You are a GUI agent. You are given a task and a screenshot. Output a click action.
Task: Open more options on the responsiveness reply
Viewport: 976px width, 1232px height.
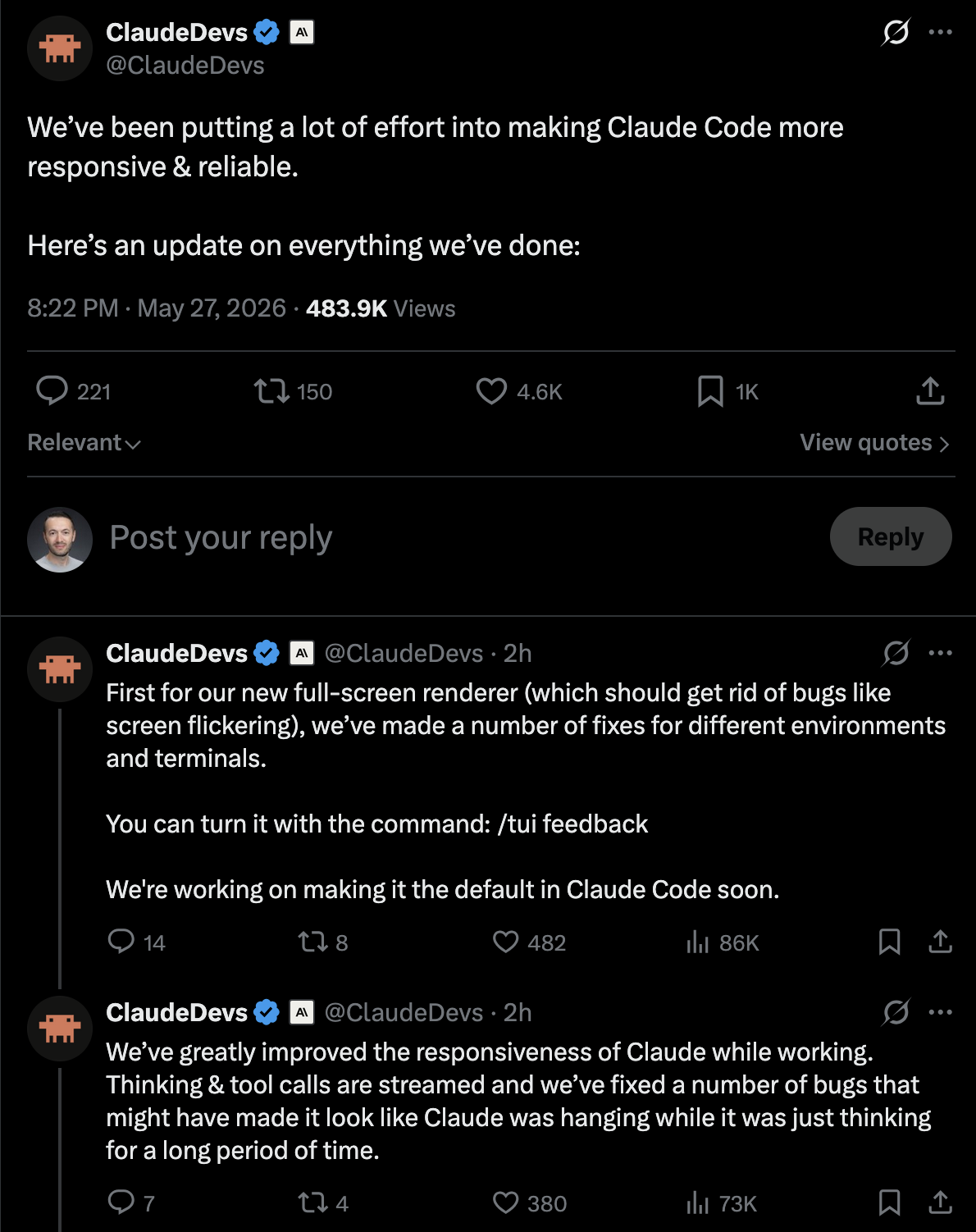pyautogui.click(x=940, y=1012)
